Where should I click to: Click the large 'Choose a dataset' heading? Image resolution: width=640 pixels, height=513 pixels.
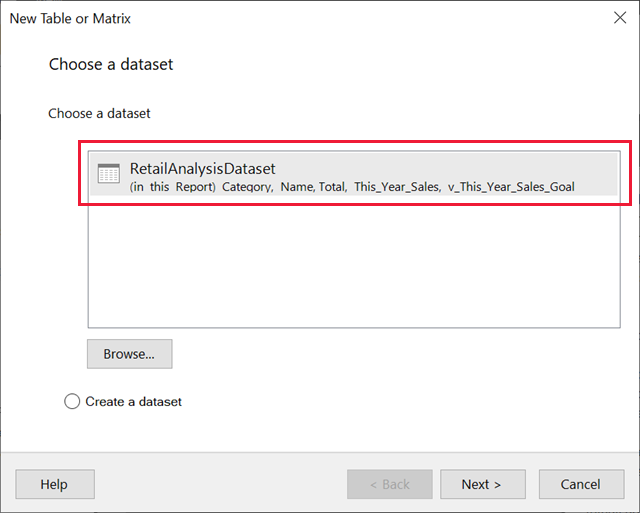tap(111, 65)
